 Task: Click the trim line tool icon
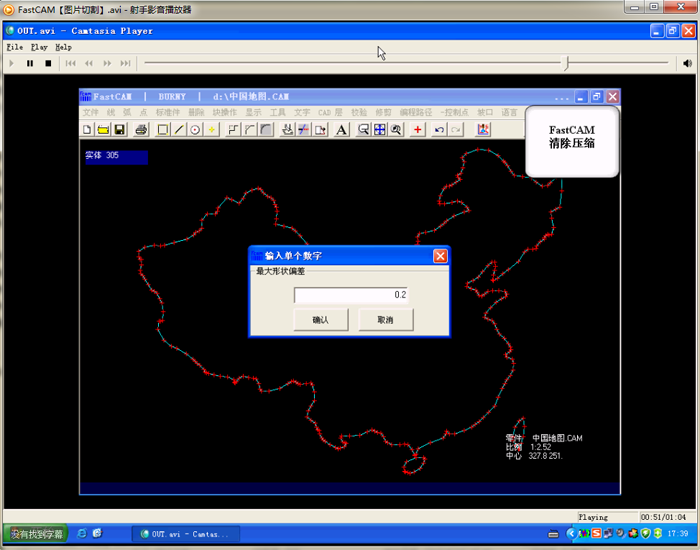point(304,129)
